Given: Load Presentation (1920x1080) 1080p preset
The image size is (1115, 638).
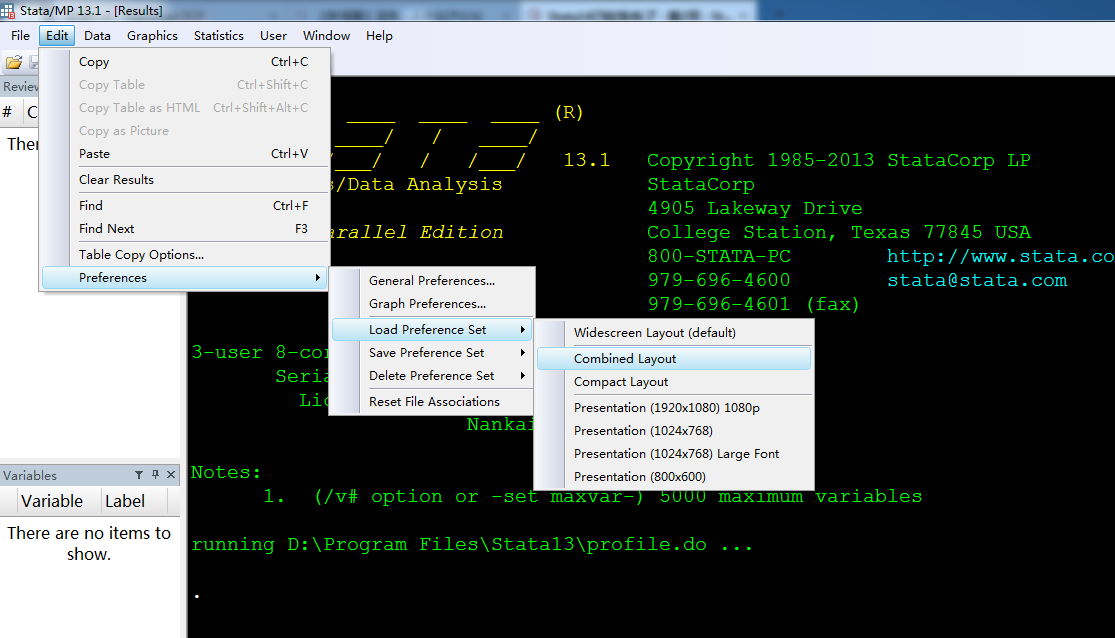Looking at the screenshot, I should point(666,408).
